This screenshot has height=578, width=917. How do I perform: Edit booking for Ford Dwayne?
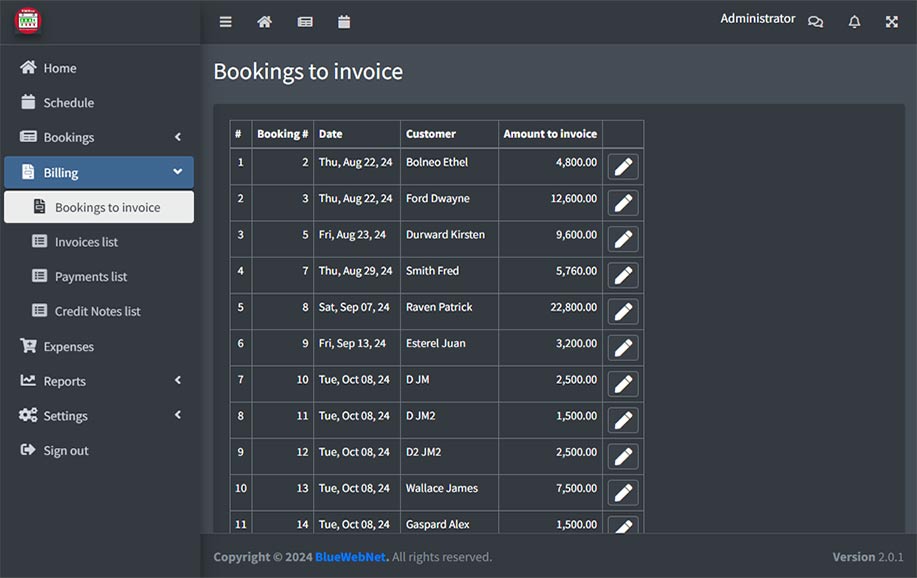pos(623,203)
